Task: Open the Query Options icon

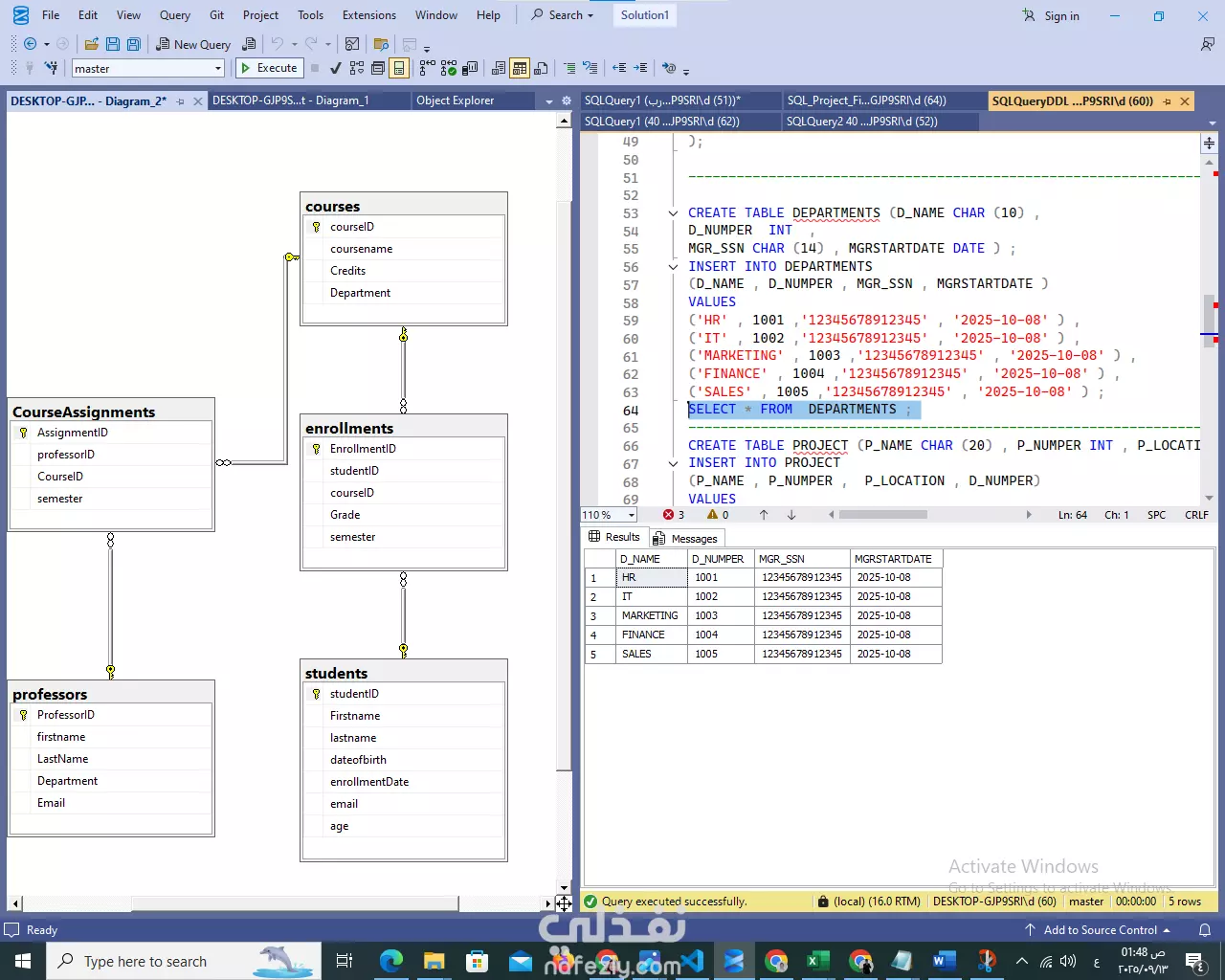Action: pos(378,68)
